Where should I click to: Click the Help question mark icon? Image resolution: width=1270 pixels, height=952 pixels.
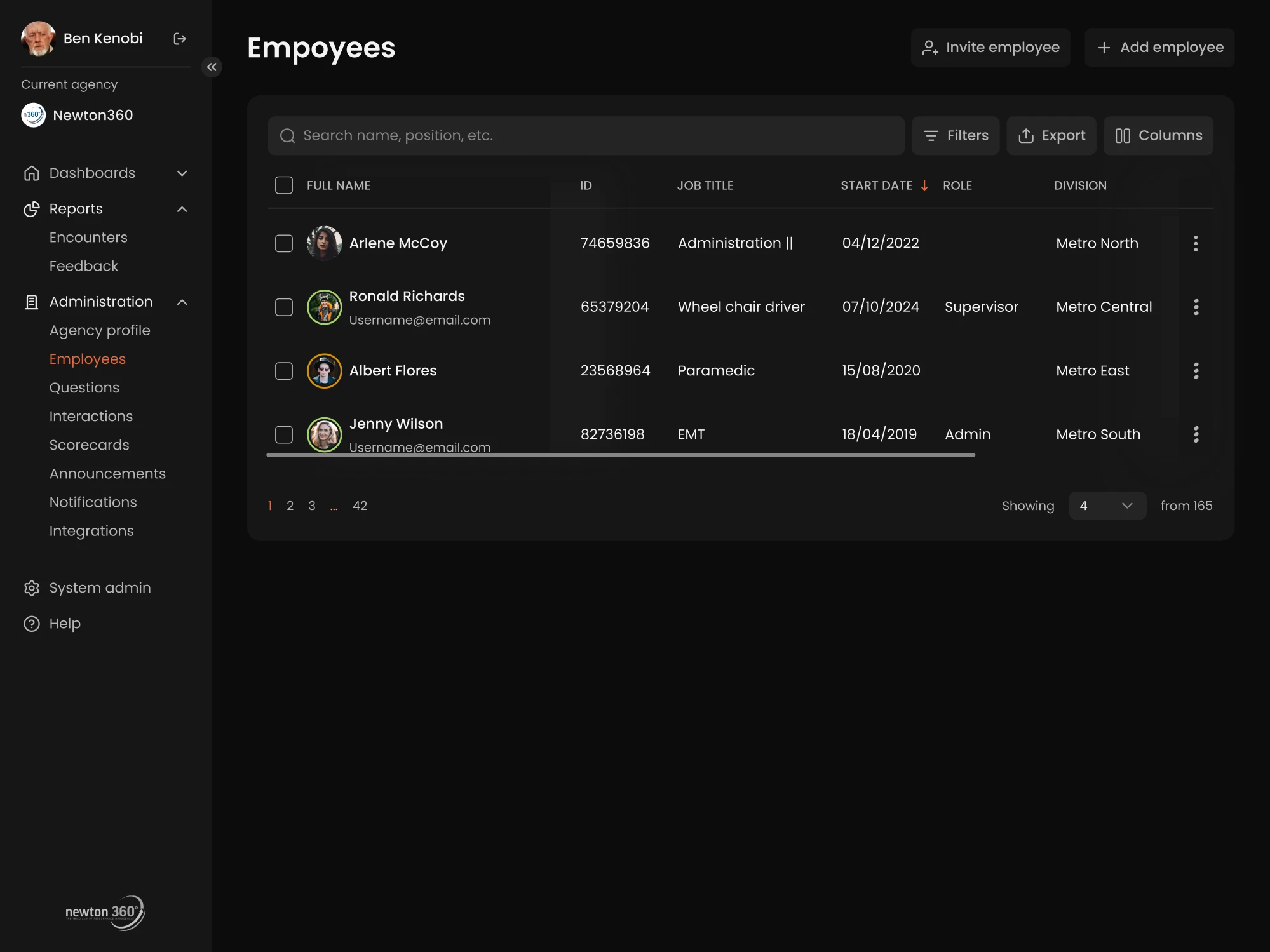coord(31,623)
